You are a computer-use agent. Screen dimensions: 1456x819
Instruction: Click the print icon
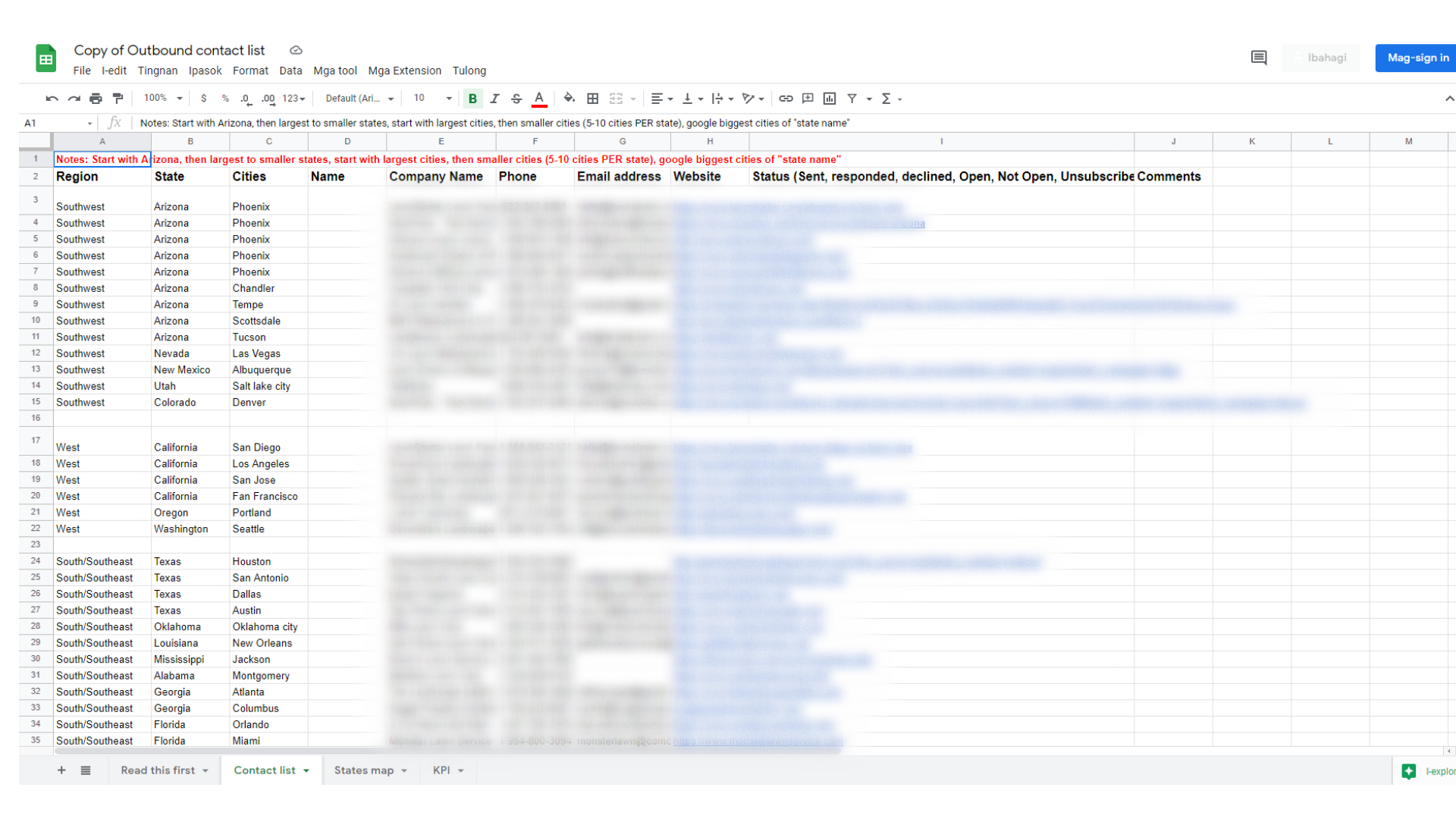(x=96, y=99)
